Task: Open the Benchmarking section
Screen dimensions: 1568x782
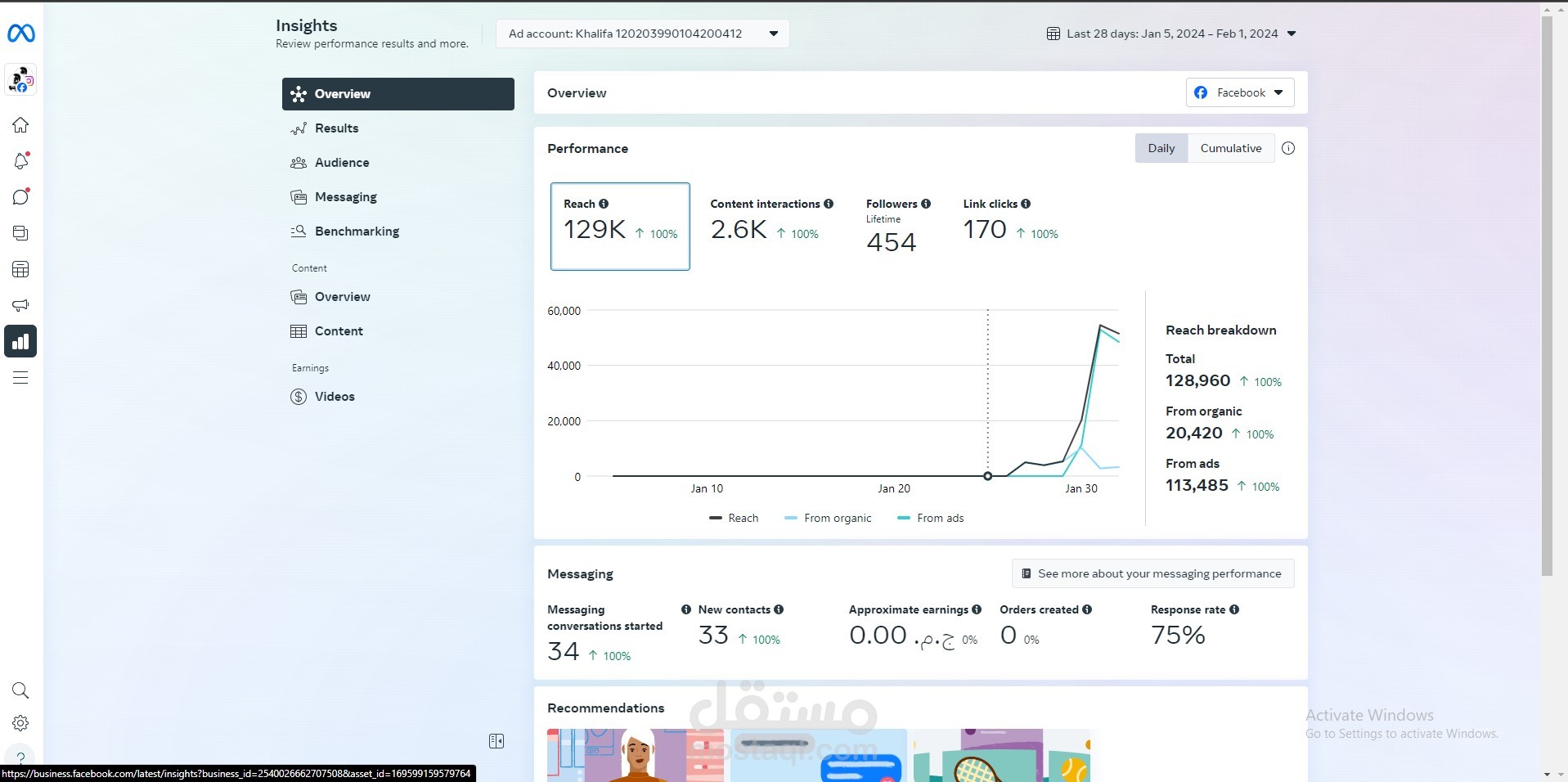Action: [x=398, y=231]
